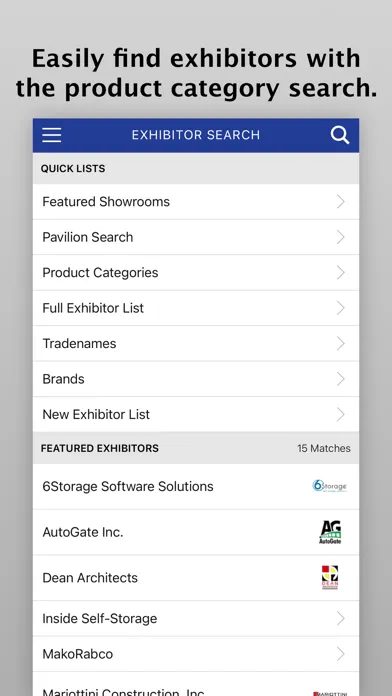Open Dean Architects exhibitor entry
This screenshot has height=696, width=392.
point(196,578)
